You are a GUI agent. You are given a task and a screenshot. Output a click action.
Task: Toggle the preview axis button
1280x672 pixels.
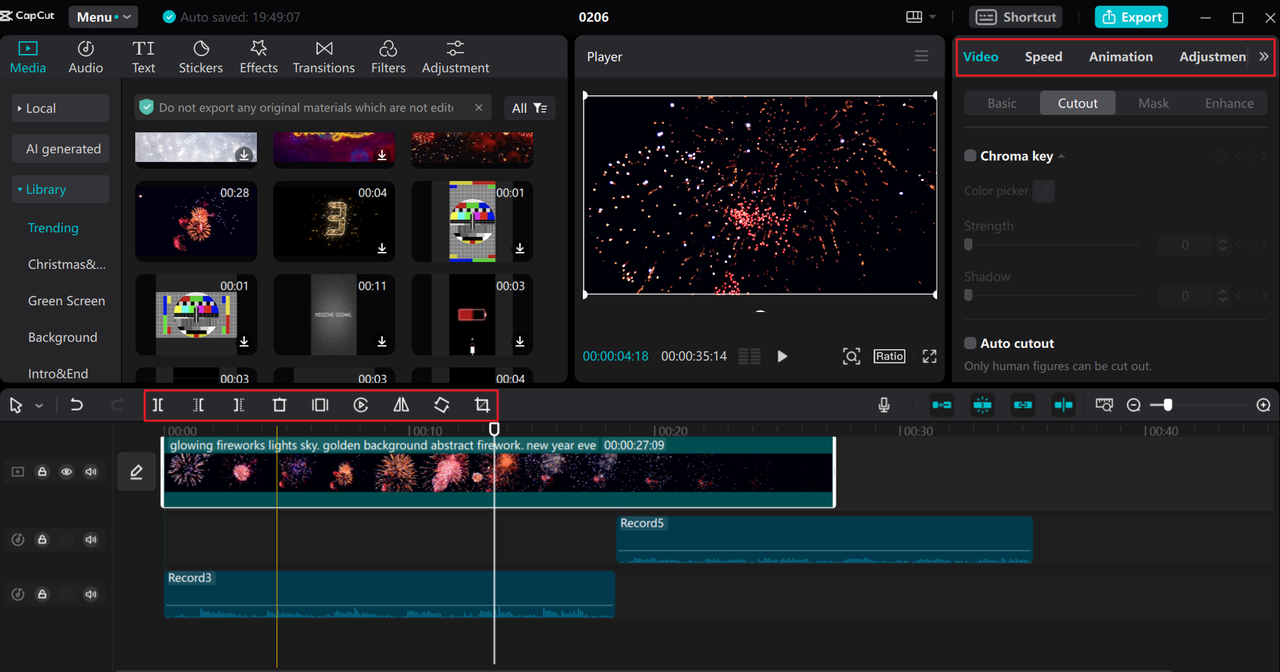click(1063, 405)
